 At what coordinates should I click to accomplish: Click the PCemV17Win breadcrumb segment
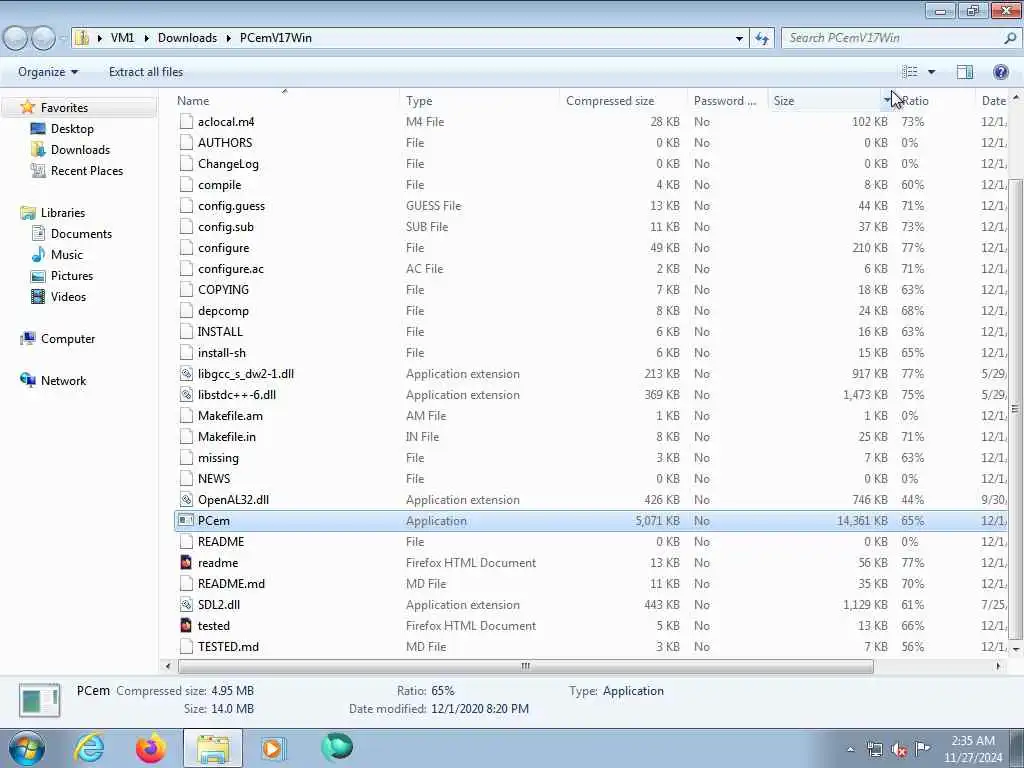[x=276, y=38]
